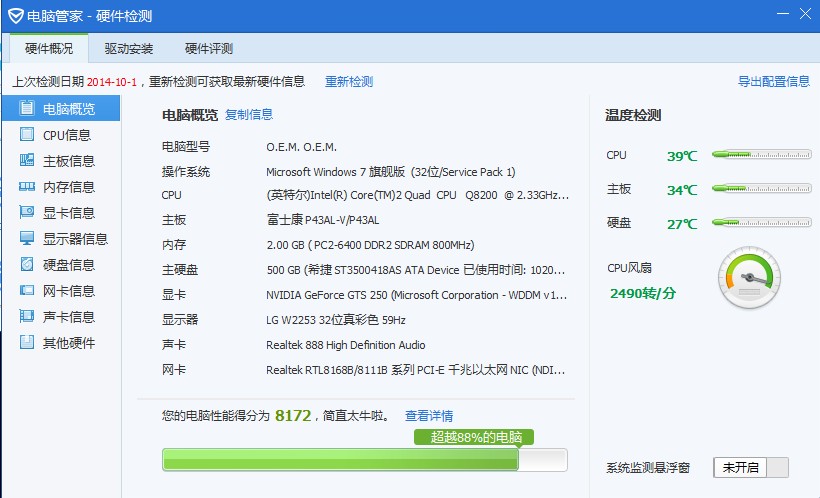820x498 pixels.
Task: Click the Intel Core 2 Quad Q8200 value
Action: coord(417,195)
